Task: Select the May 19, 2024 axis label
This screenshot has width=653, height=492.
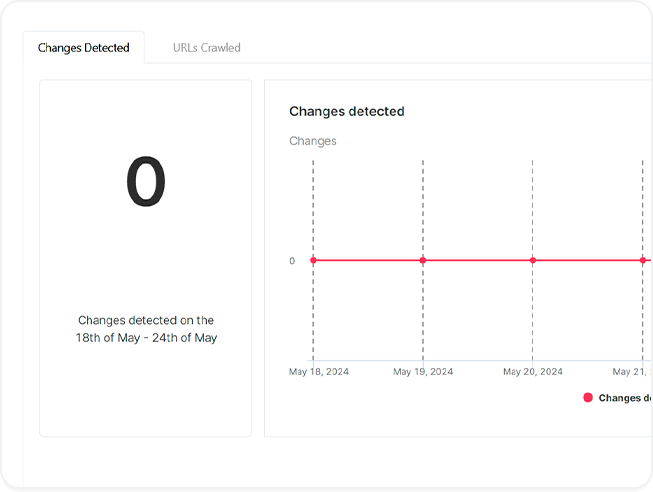Action: click(423, 372)
